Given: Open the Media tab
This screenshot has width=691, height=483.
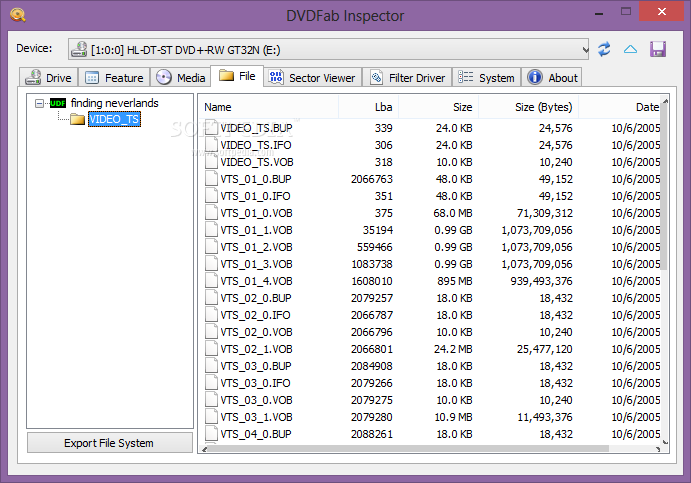Looking at the screenshot, I should tap(181, 78).
